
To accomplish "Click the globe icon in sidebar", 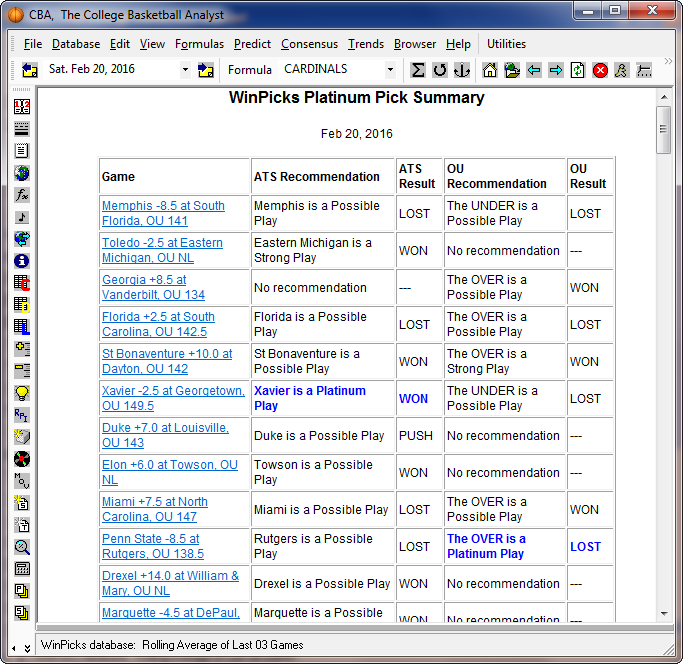I will (22, 173).
